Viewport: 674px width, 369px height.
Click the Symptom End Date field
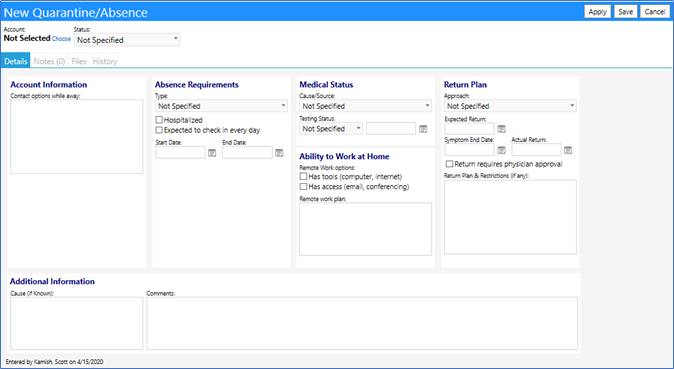click(469, 150)
